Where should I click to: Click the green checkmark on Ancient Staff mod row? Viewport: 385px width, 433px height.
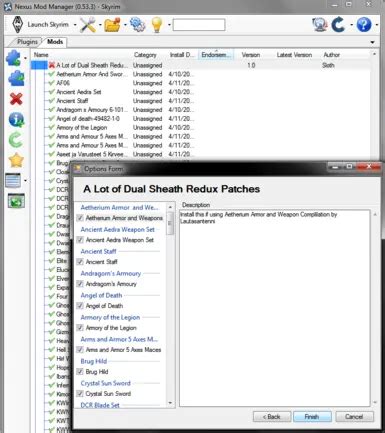(51, 101)
